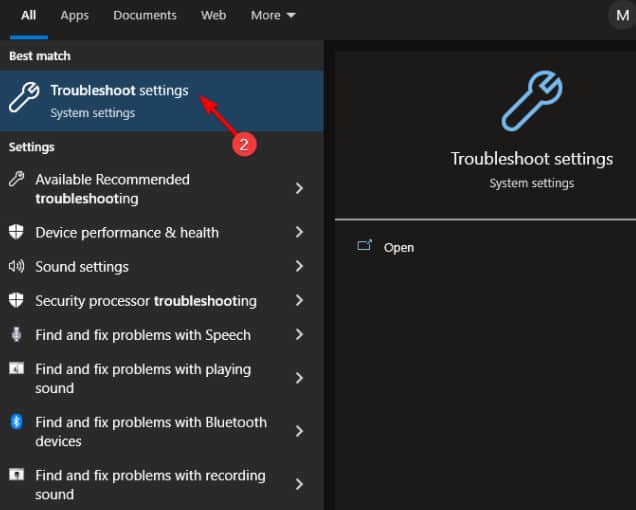Expand Available Recommended troubleshooting chevron
The image size is (636, 510).
(x=299, y=188)
